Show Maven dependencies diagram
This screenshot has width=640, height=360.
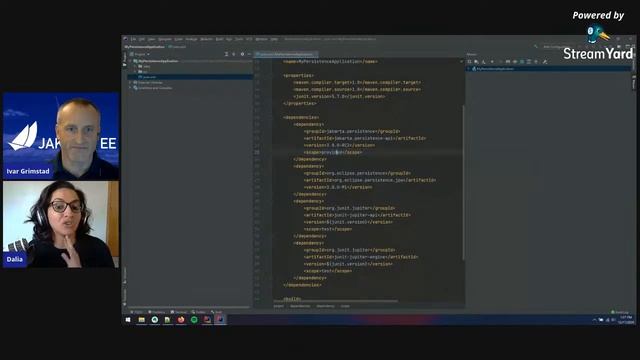click(x=529, y=62)
